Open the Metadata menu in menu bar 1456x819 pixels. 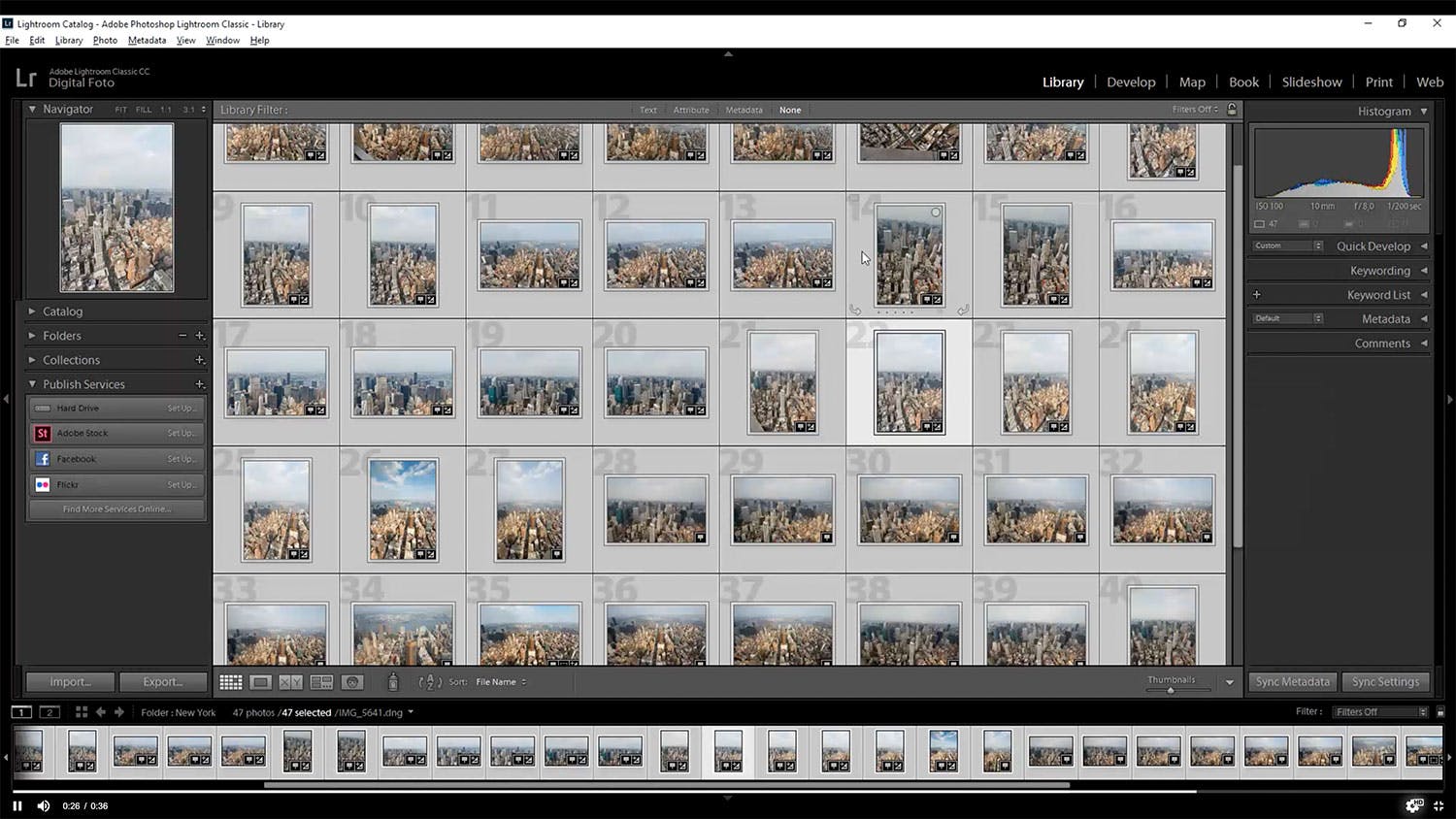click(x=147, y=41)
